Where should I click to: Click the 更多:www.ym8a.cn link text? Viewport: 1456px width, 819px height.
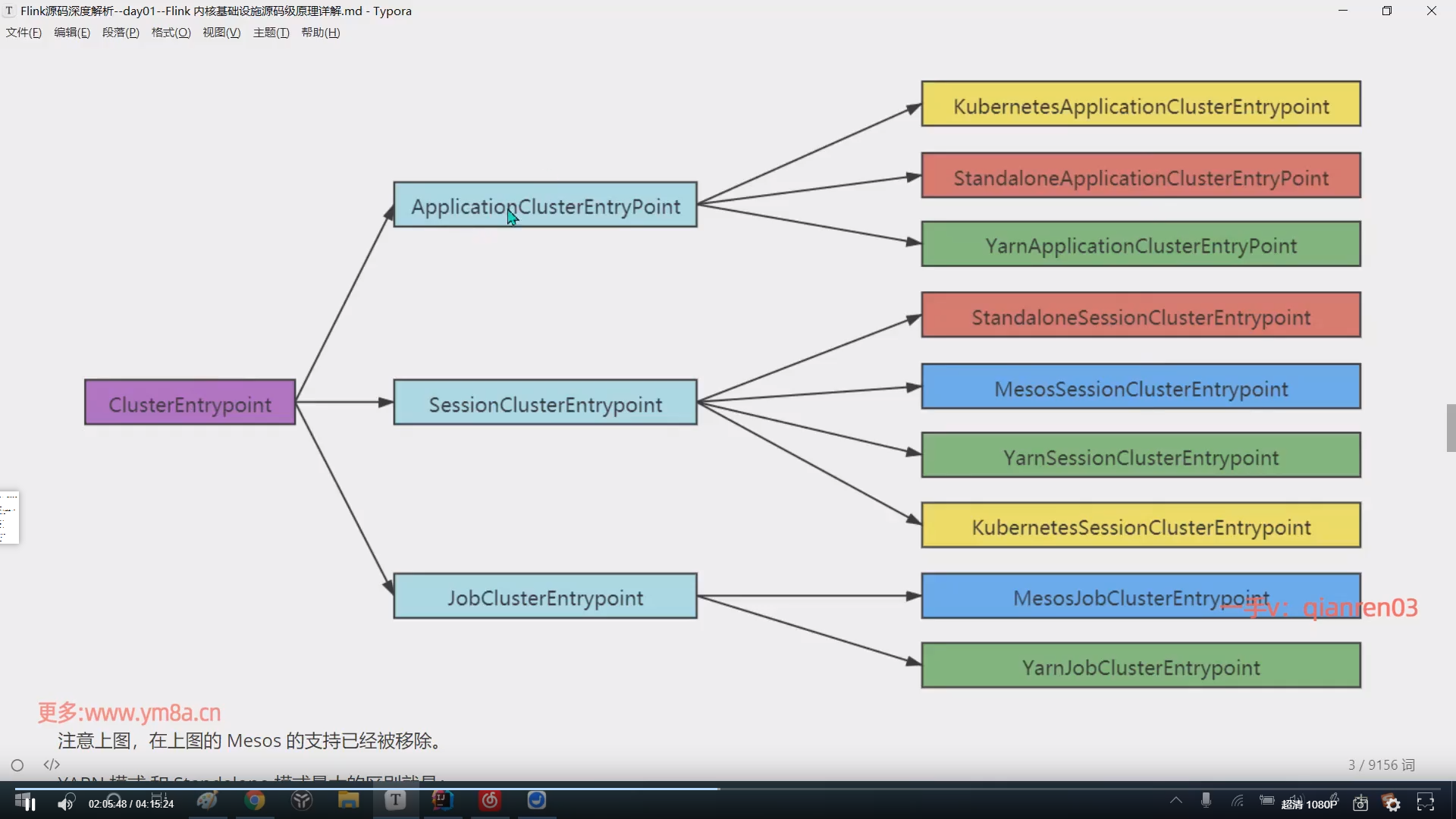tap(129, 713)
